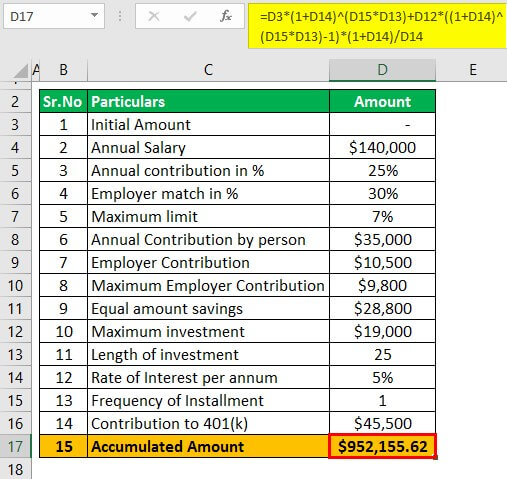507x479 pixels.
Task: Select row 8 header
Action: tap(15, 239)
